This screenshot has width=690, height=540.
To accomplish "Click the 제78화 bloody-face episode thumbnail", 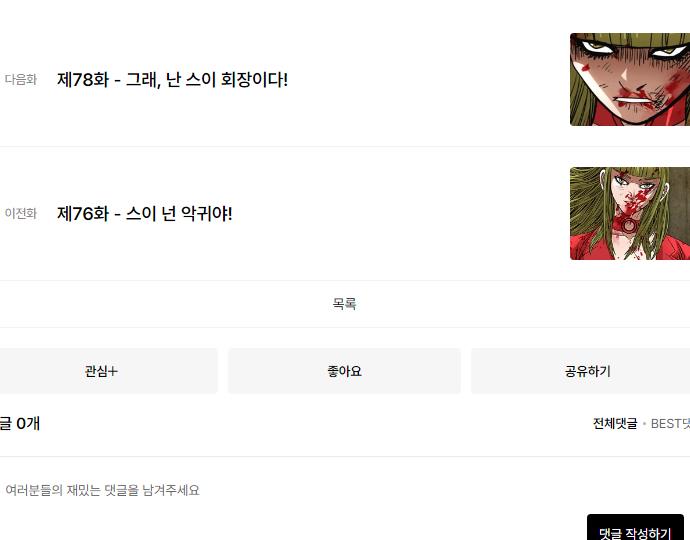I will click(x=630, y=79).
